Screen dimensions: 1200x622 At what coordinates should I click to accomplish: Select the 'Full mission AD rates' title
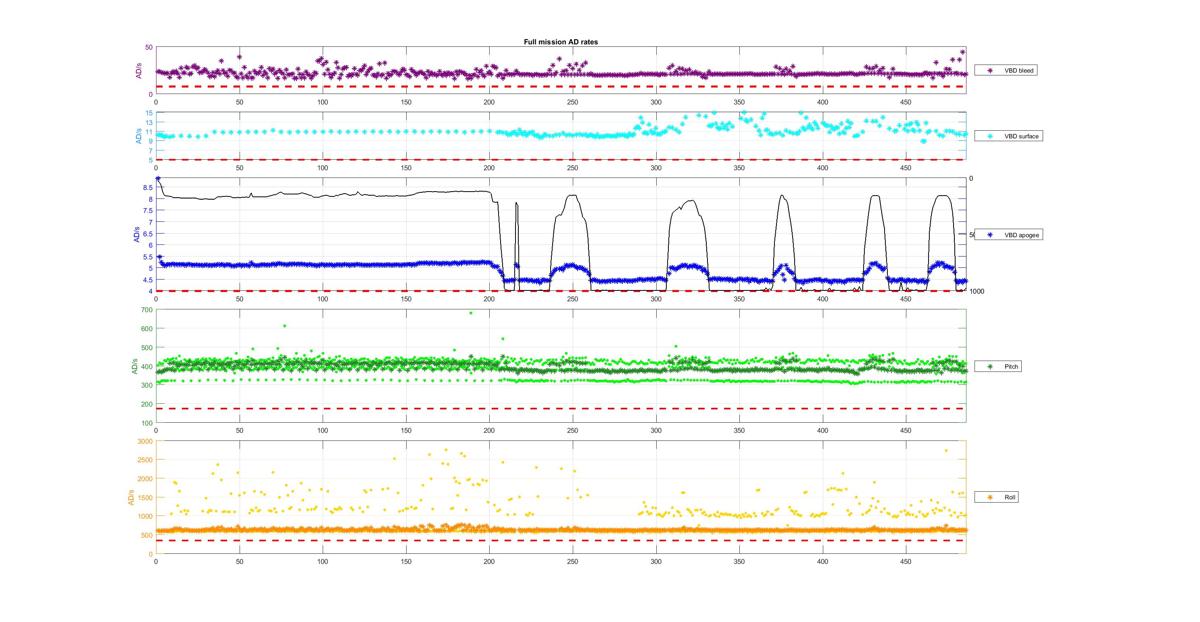561,42
